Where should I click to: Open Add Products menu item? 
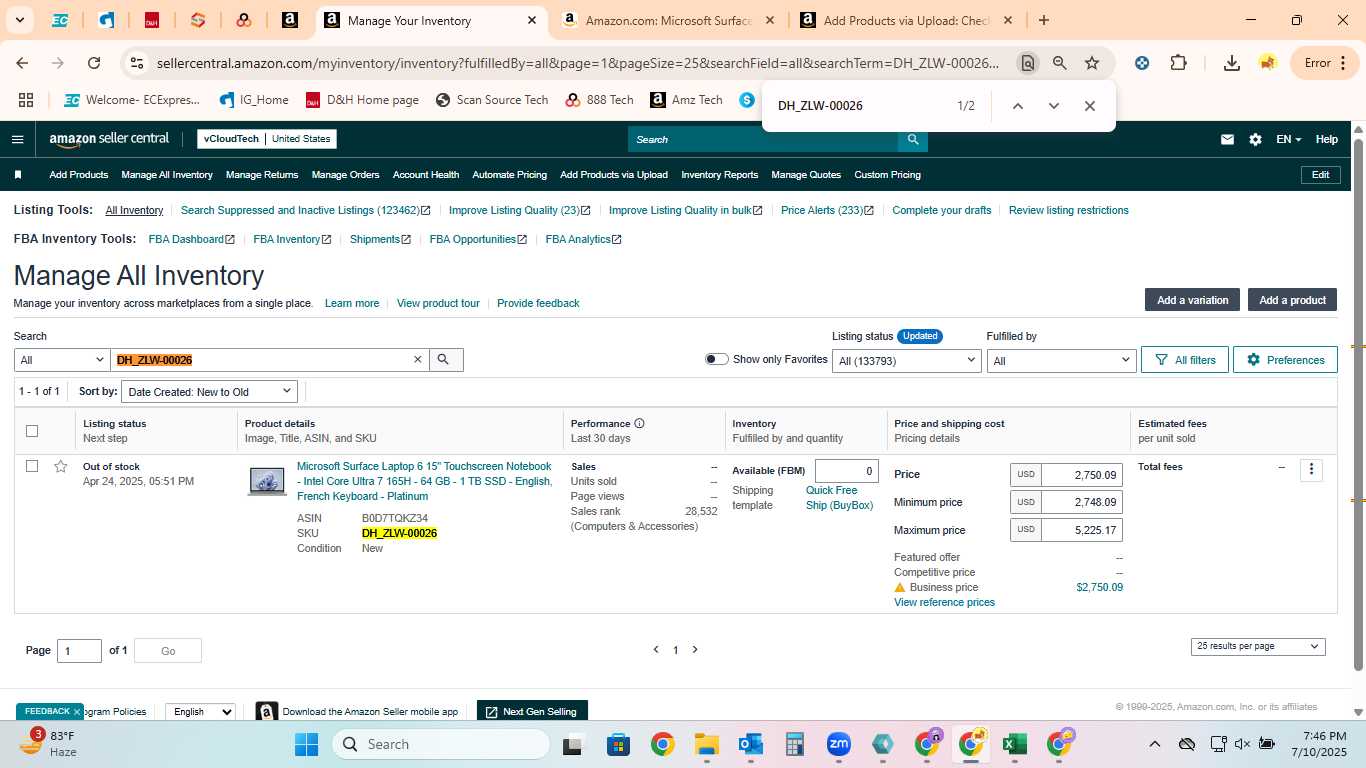pyautogui.click(x=79, y=174)
